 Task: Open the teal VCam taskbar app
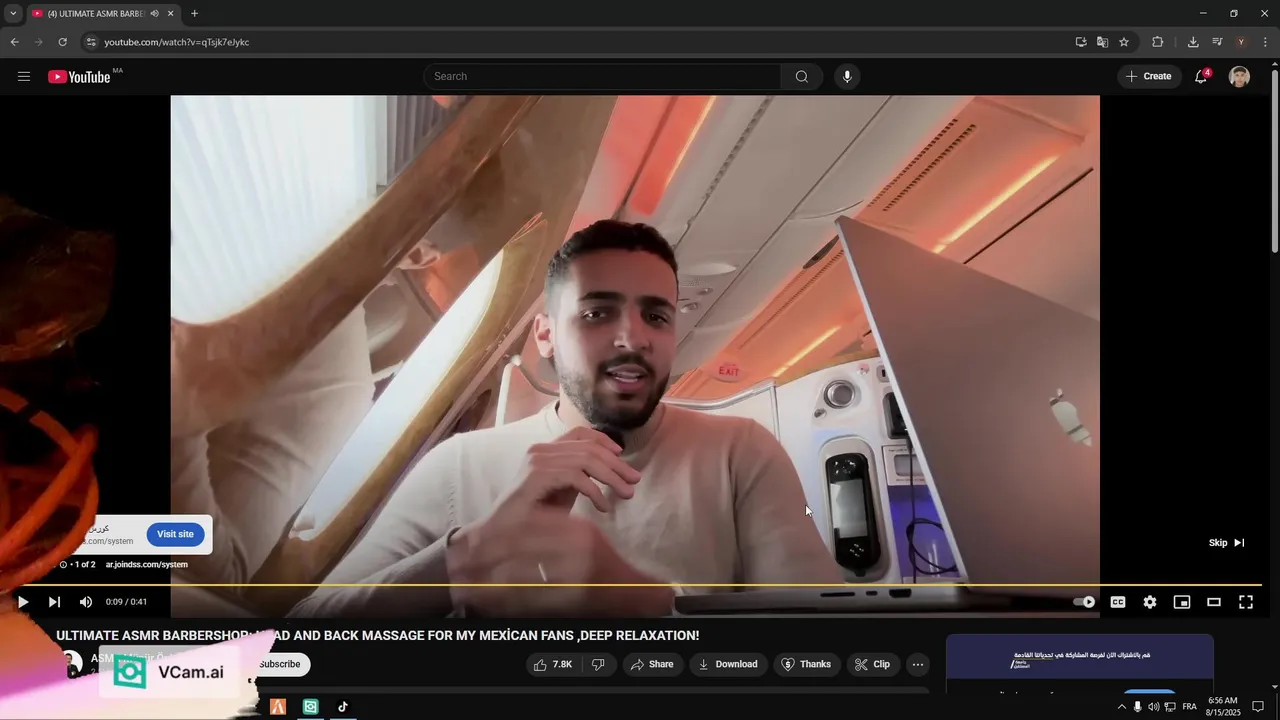pyautogui.click(x=311, y=707)
